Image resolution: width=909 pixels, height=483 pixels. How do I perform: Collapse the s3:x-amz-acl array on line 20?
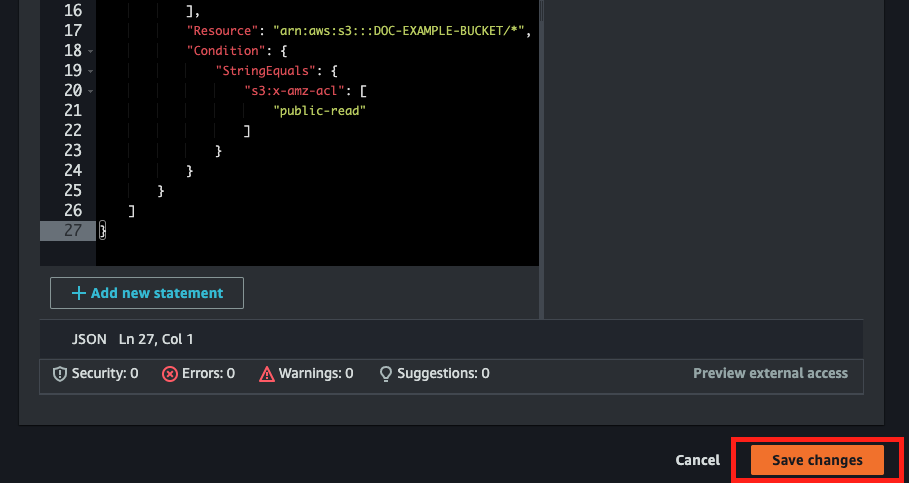(x=91, y=91)
